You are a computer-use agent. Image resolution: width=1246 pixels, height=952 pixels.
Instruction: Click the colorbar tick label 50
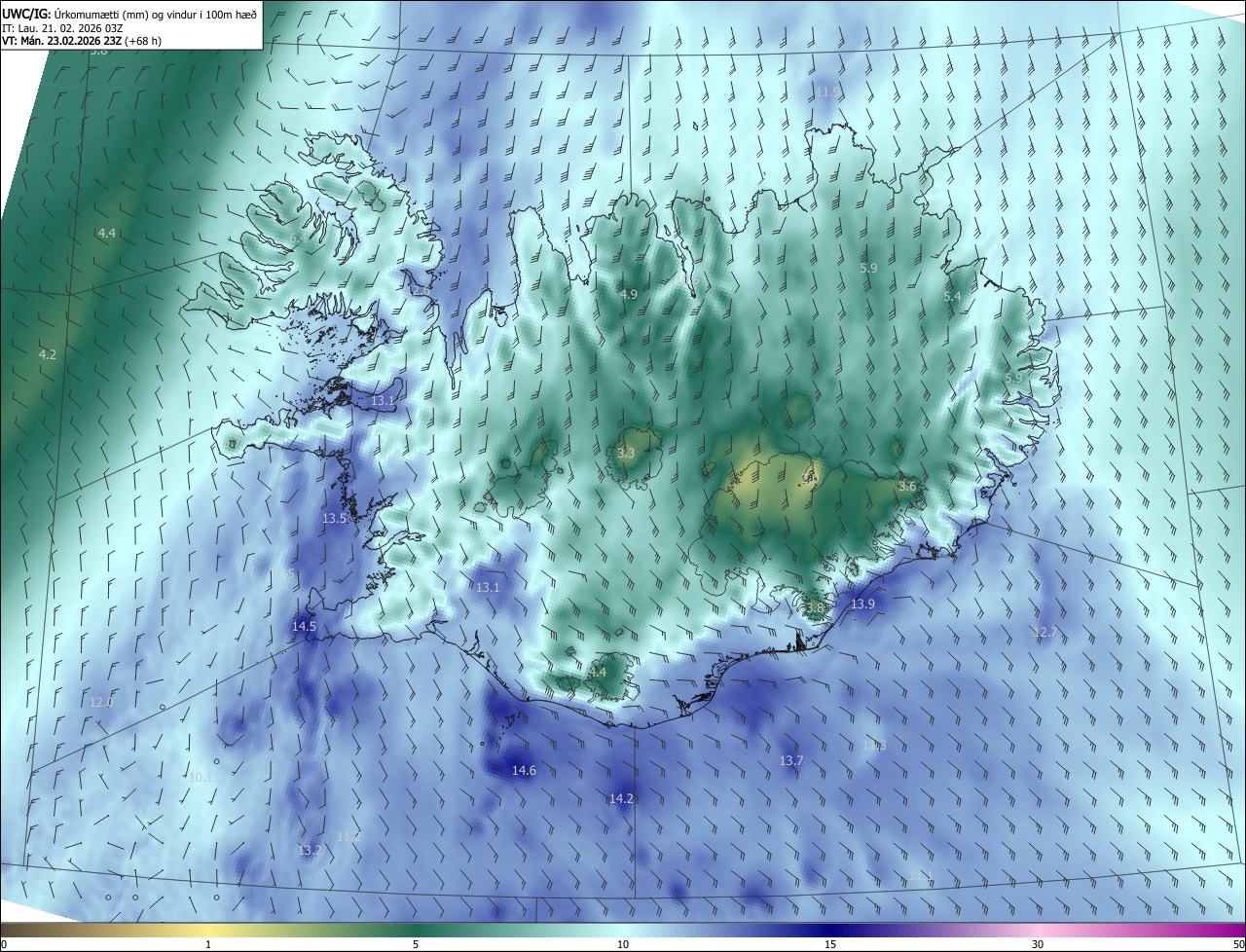click(1238, 944)
